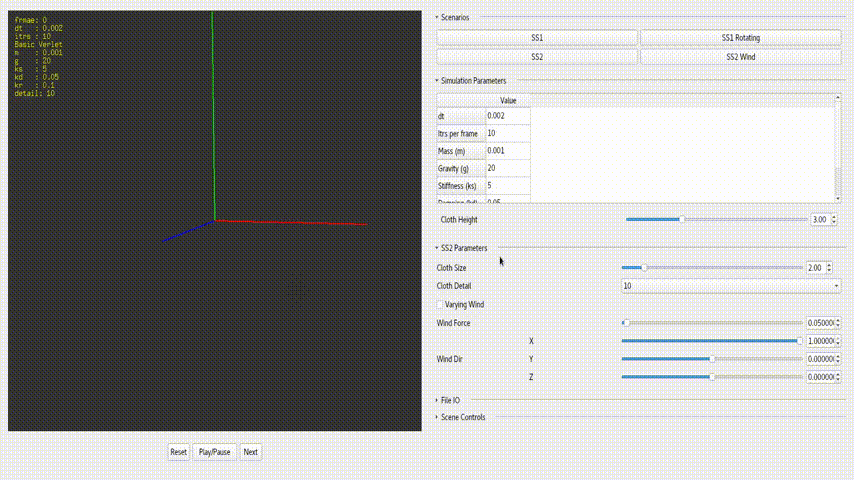Collapse the Simulation Parameters section
The image size is (854, 480).
coord(472,81)
